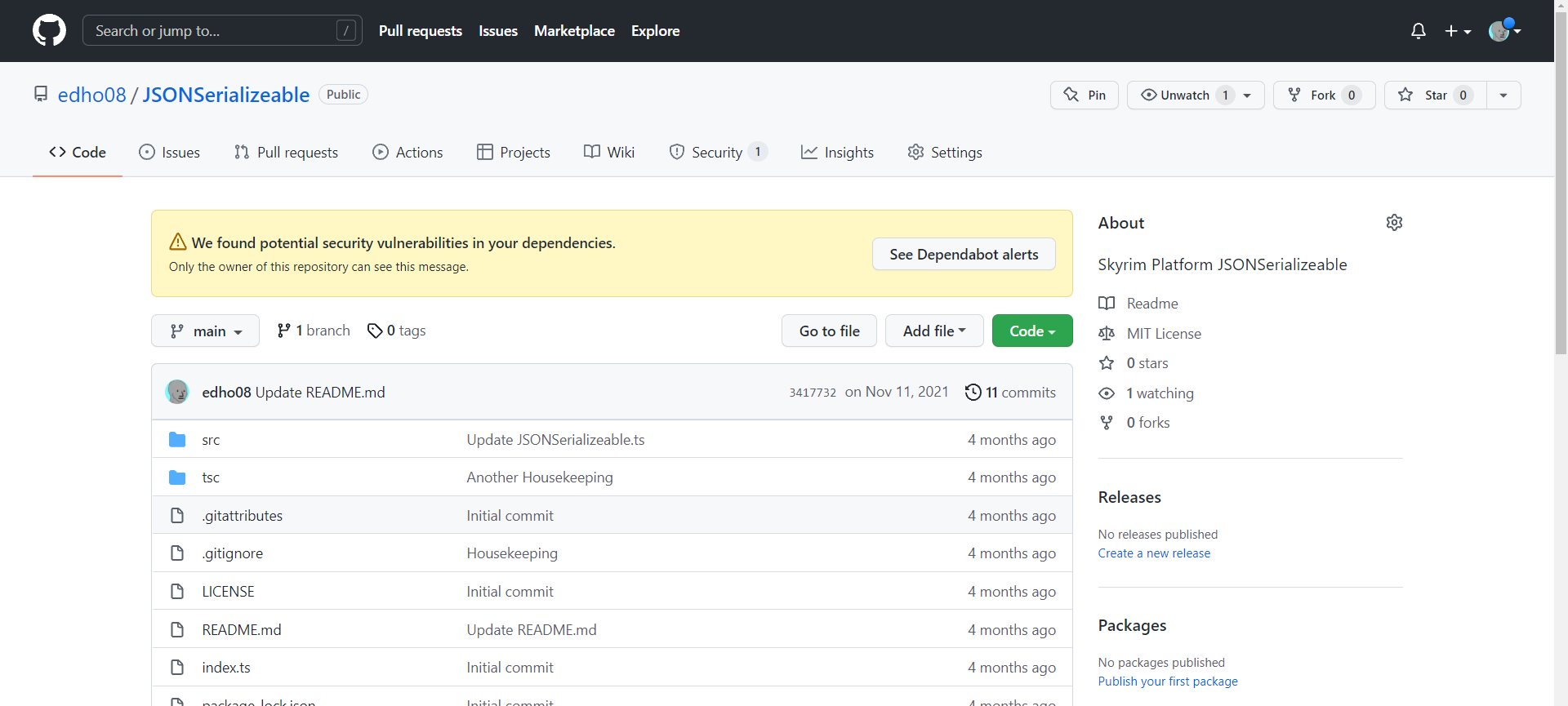Click the About settings gear icon

point(1394,223)
